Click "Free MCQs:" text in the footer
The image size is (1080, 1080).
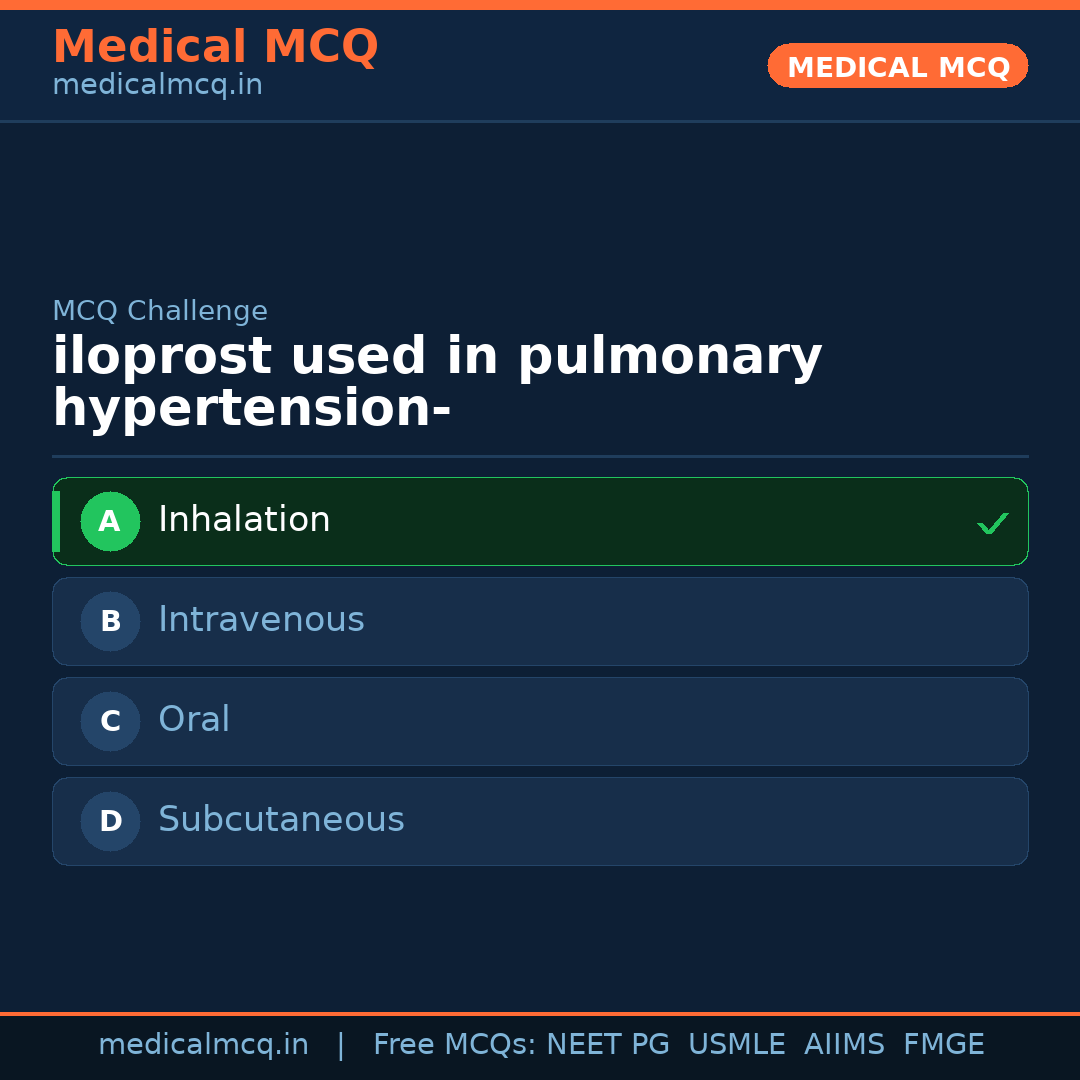click(x=454, y=1045)
